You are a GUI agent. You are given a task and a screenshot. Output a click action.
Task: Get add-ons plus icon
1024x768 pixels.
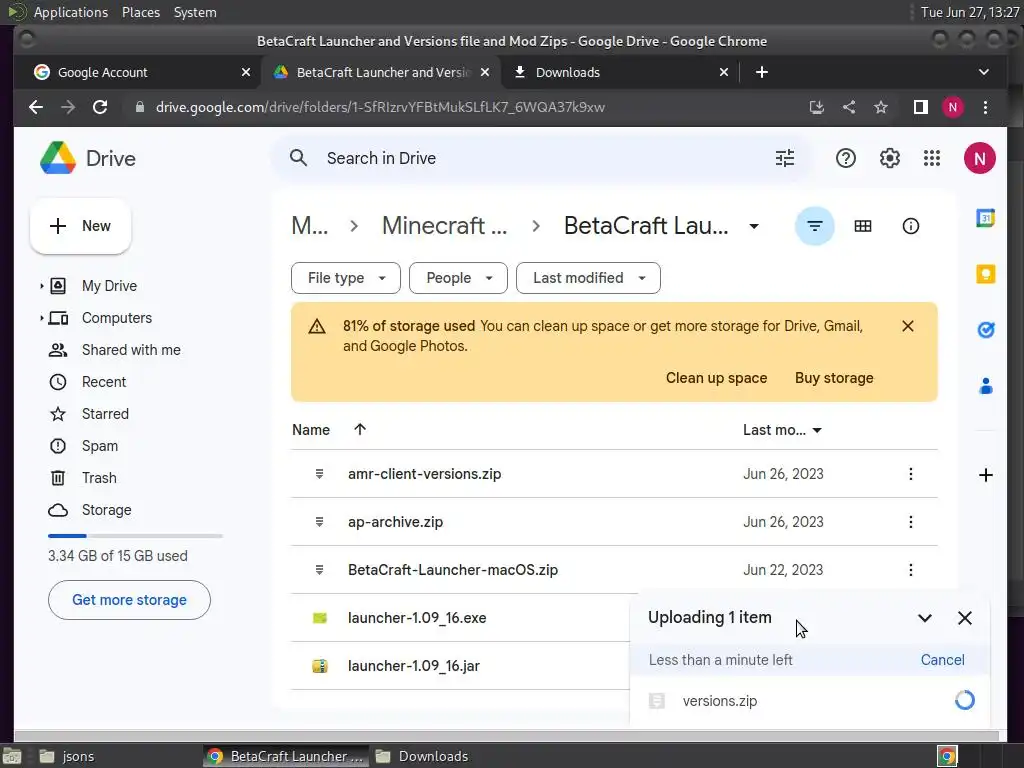(985, 475)
